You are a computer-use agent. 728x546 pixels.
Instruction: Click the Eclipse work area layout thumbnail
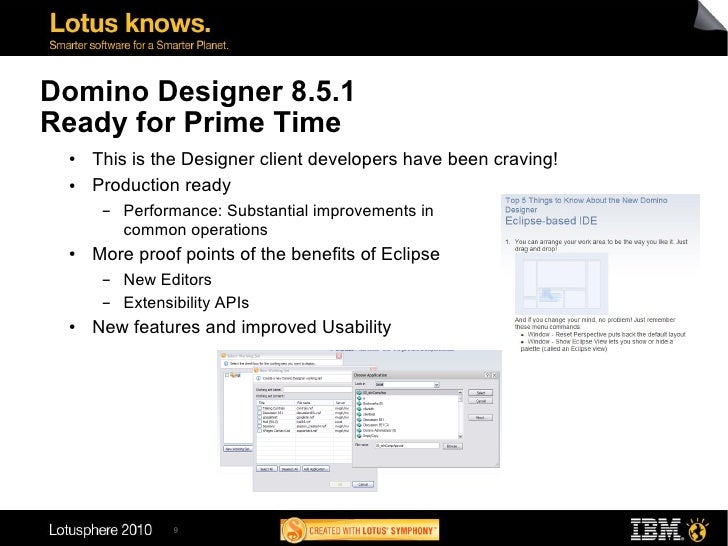561,284
